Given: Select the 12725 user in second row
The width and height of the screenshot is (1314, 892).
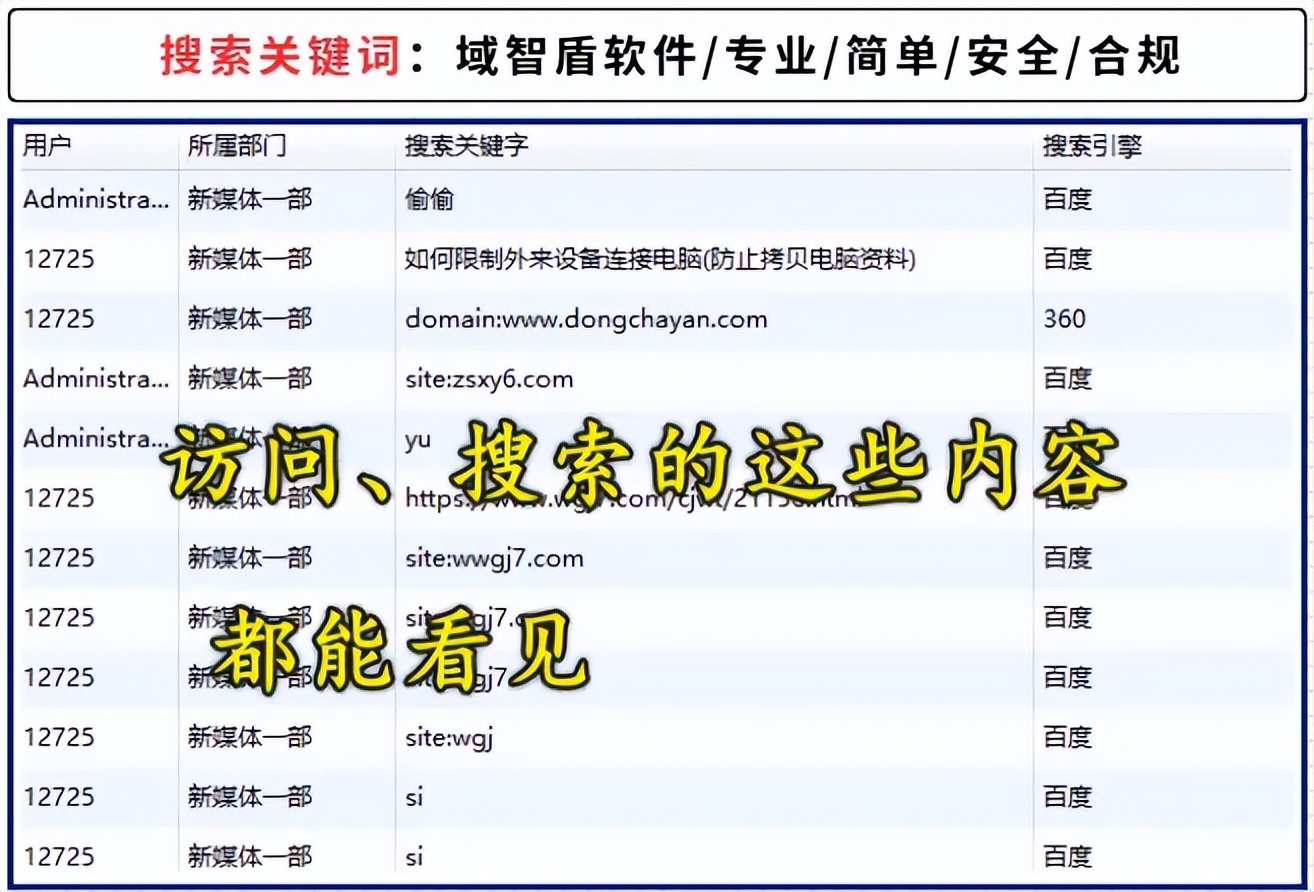Looking at the screenshot, I should click(x=50, y=259).
